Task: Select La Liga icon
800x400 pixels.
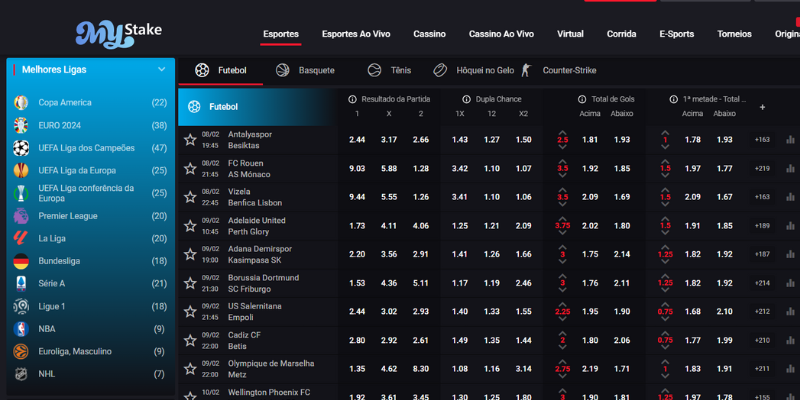Action: click(21, 238)
